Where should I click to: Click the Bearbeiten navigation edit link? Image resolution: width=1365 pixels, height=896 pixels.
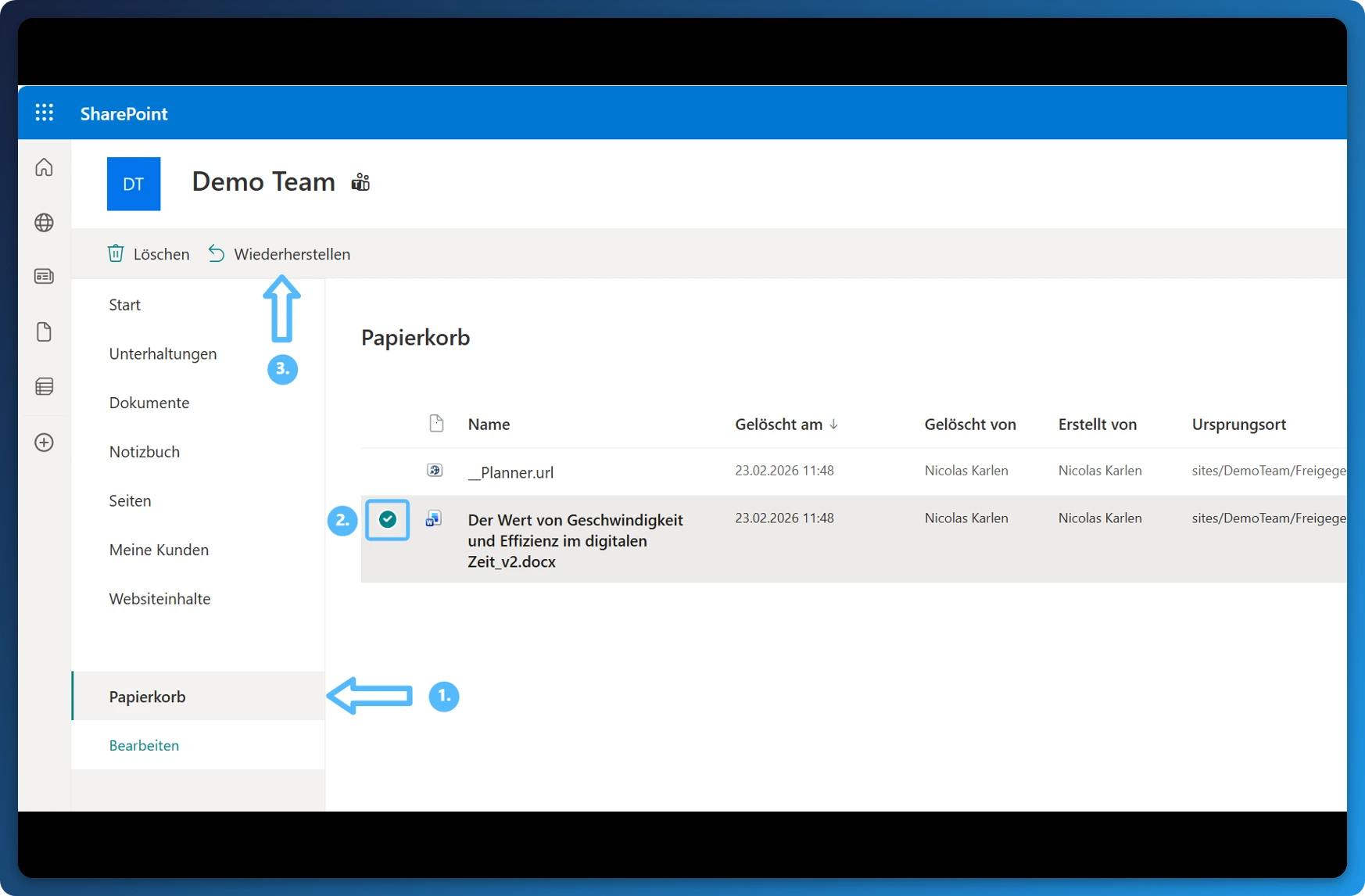[144, 745]
